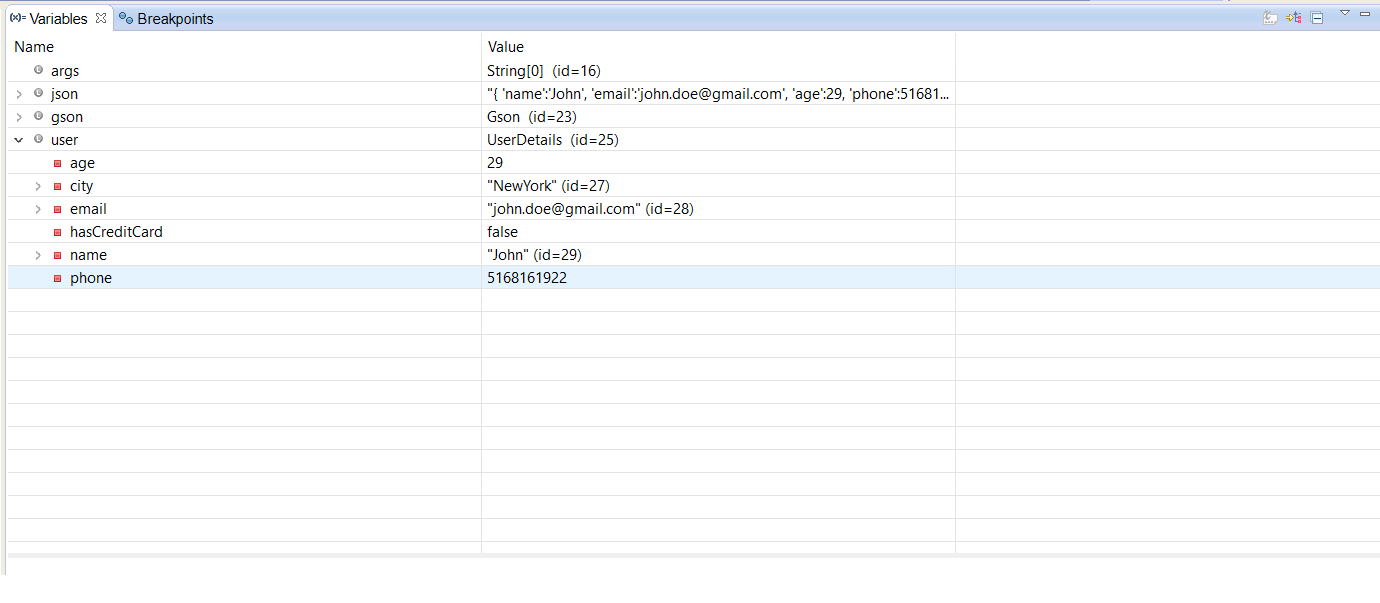Click the red field icon beside phone
Screen dimensions: 1380x603
[56, 277]
